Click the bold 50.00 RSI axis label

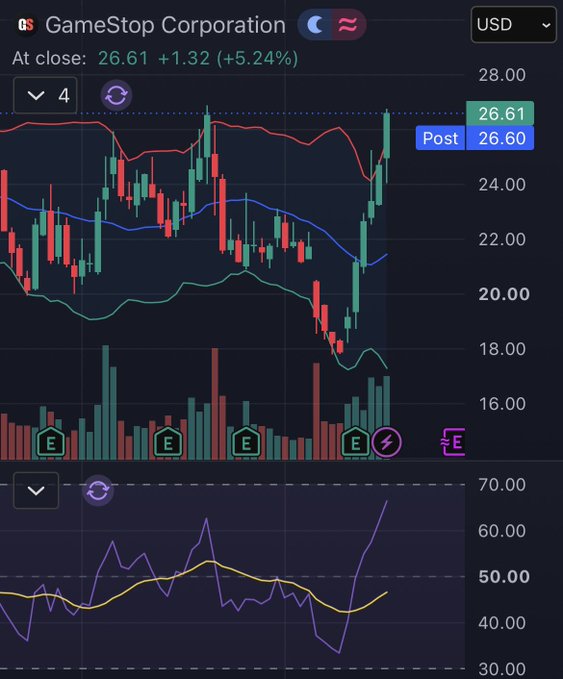coord(504,577)
